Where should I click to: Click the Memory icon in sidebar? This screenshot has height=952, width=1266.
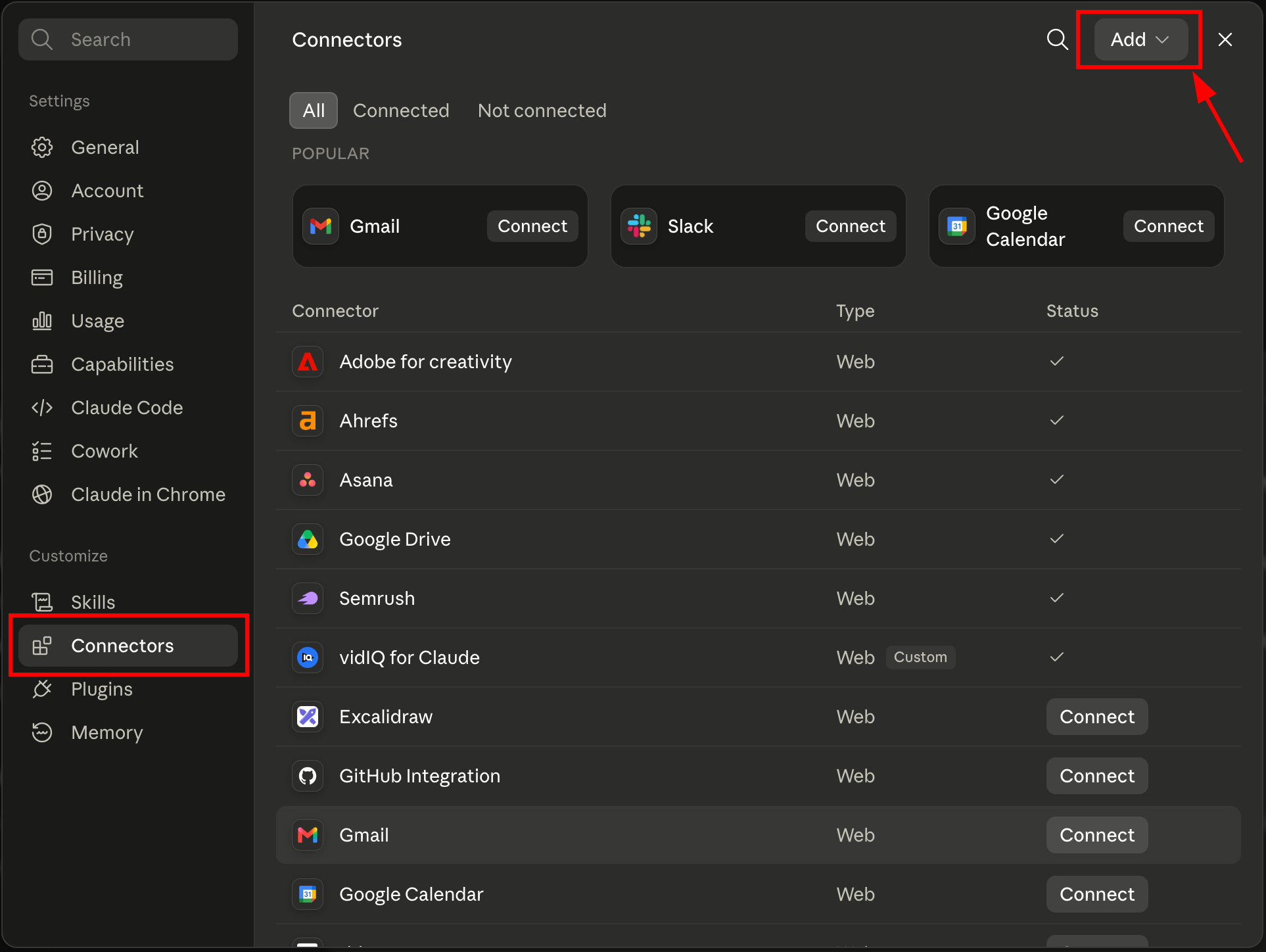42,732
